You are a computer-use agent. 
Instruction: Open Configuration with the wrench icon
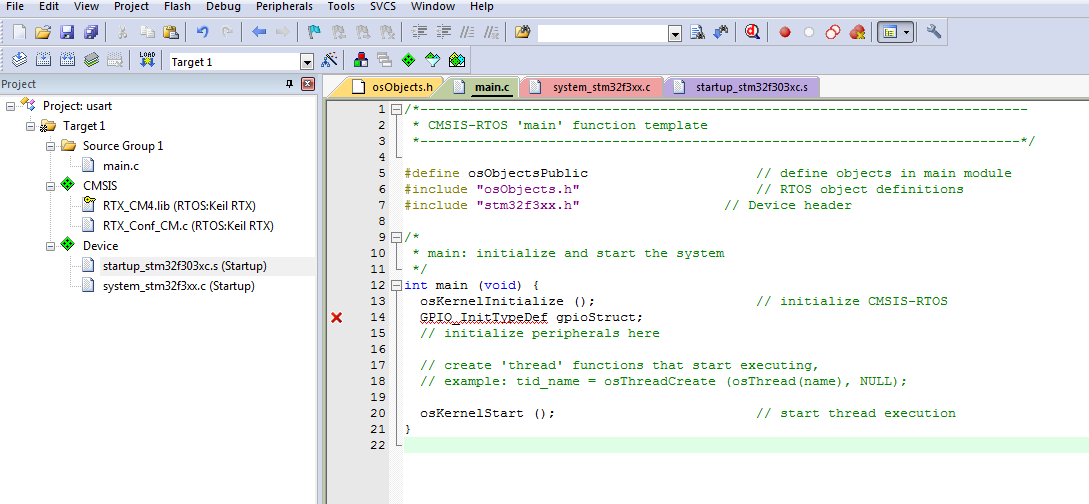(934, 32)
